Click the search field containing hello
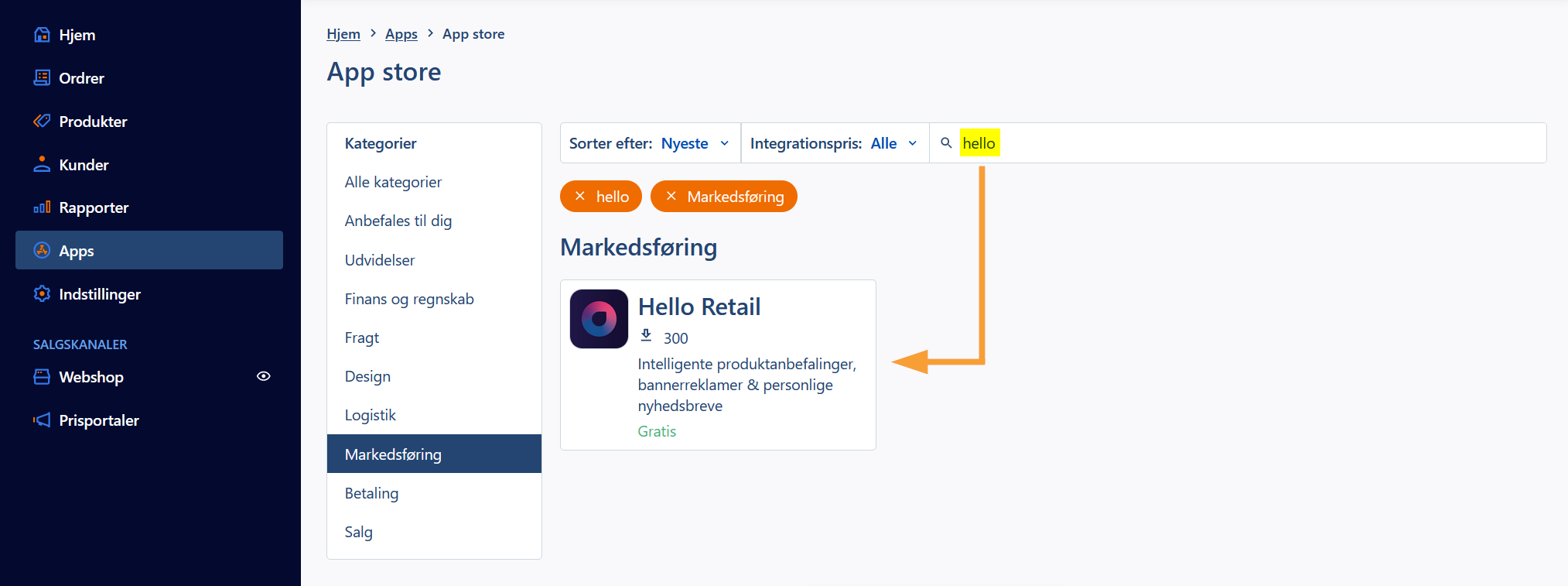Image resolution: width=1568 pixels, height=586 pixels. (1238, 143)
